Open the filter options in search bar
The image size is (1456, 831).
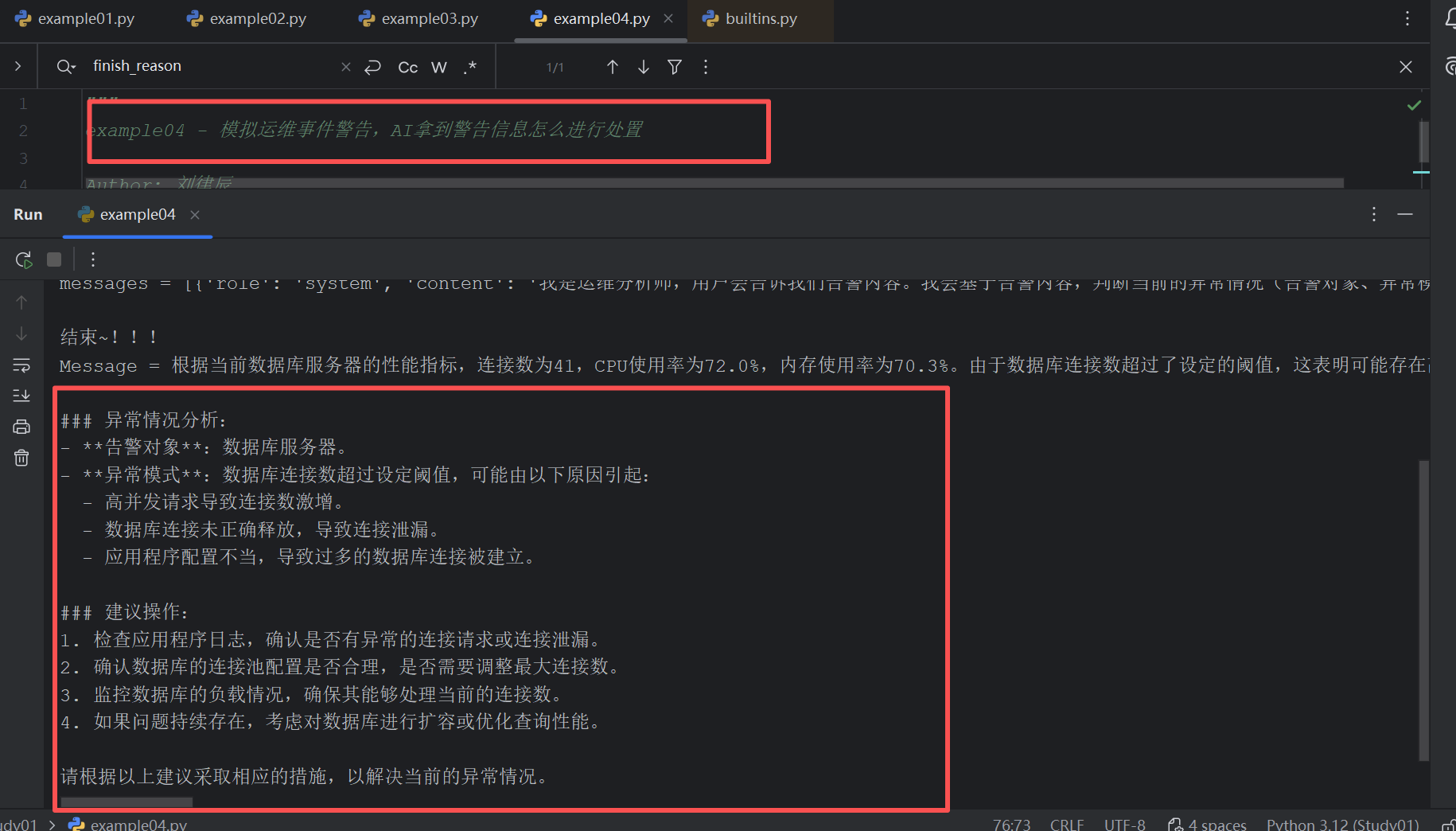(x=674, y=67)
